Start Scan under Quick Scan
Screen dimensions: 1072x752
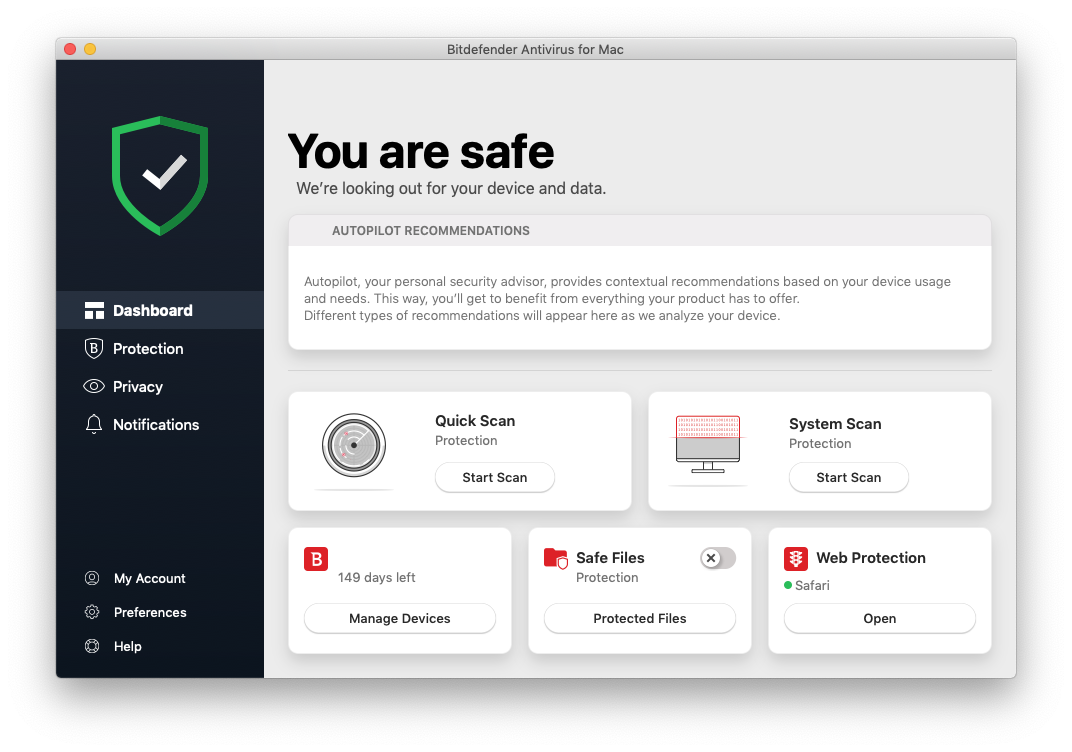[x=494, y=477]
